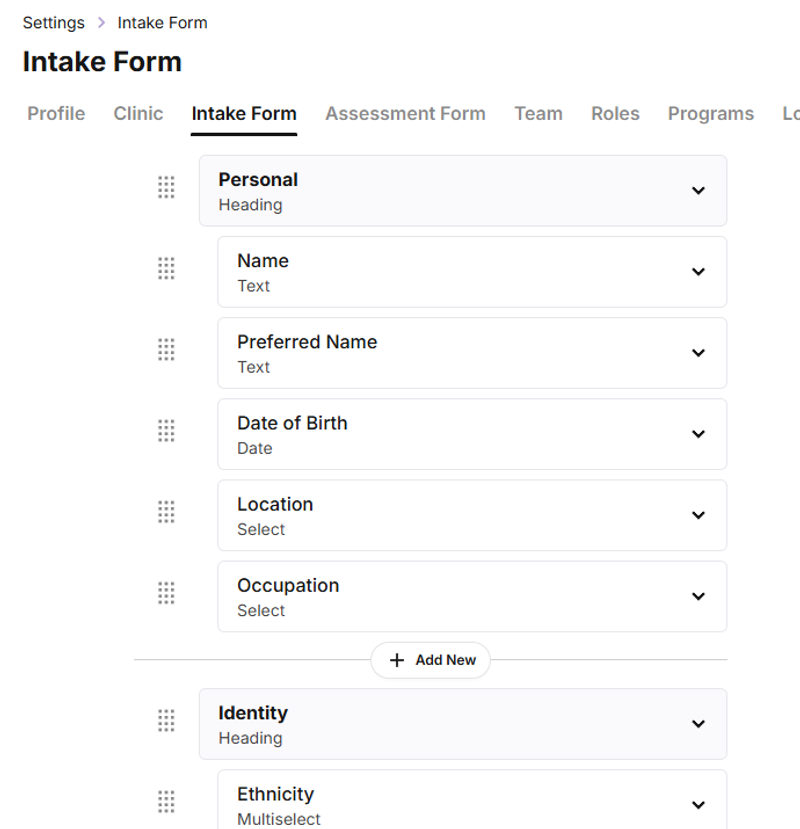Expand the Occupation select field

(x=698, y=596)
